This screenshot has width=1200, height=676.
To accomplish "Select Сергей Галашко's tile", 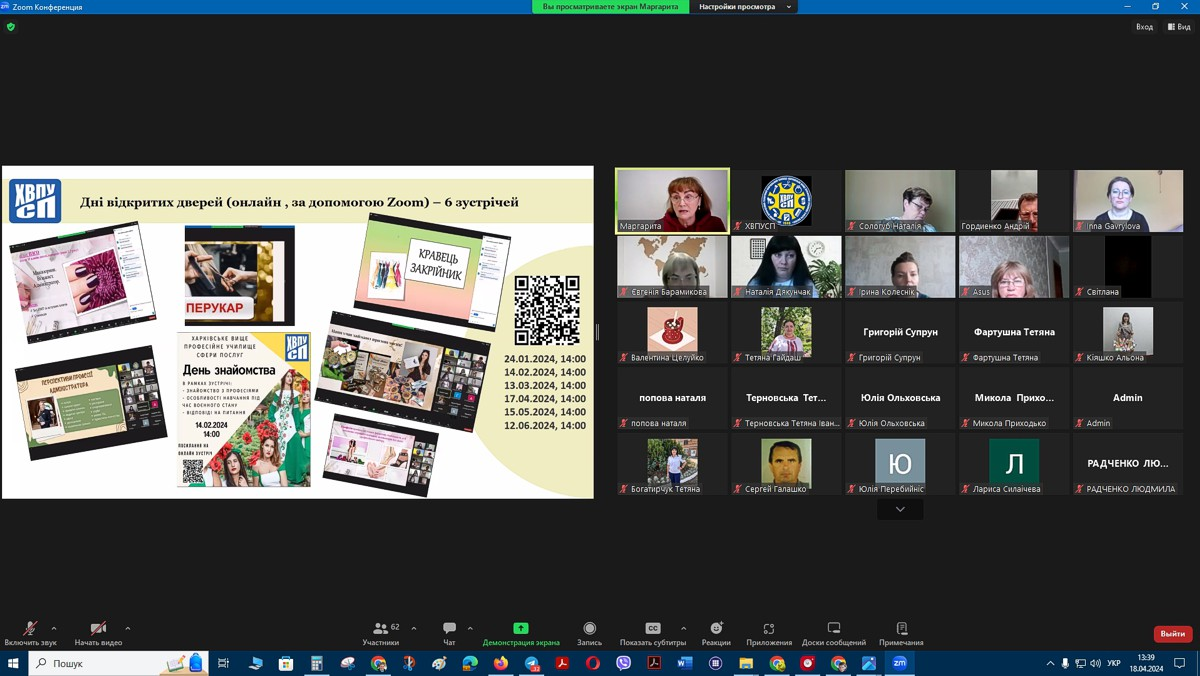I will click(787, 464).
